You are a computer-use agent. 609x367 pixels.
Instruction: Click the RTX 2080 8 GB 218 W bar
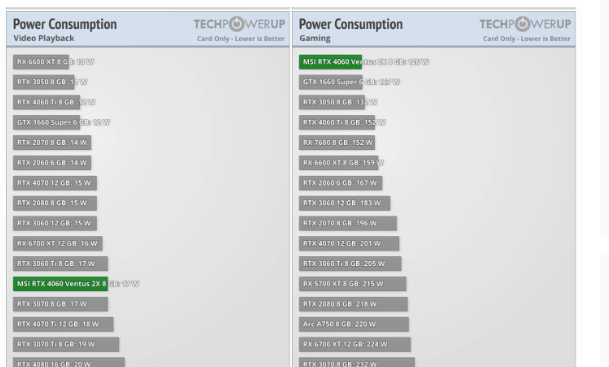353,304
